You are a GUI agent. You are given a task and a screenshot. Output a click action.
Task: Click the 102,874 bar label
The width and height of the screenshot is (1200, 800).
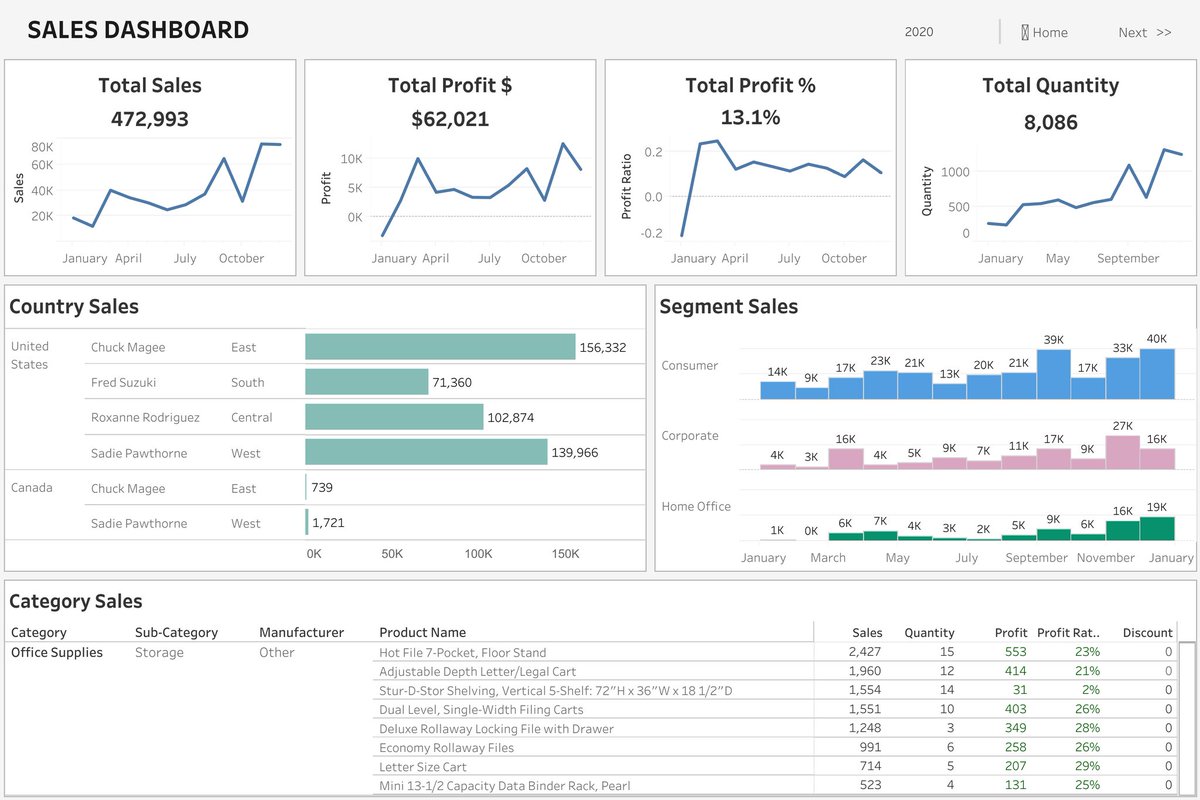pyautogui.click(x=511, y=417)
